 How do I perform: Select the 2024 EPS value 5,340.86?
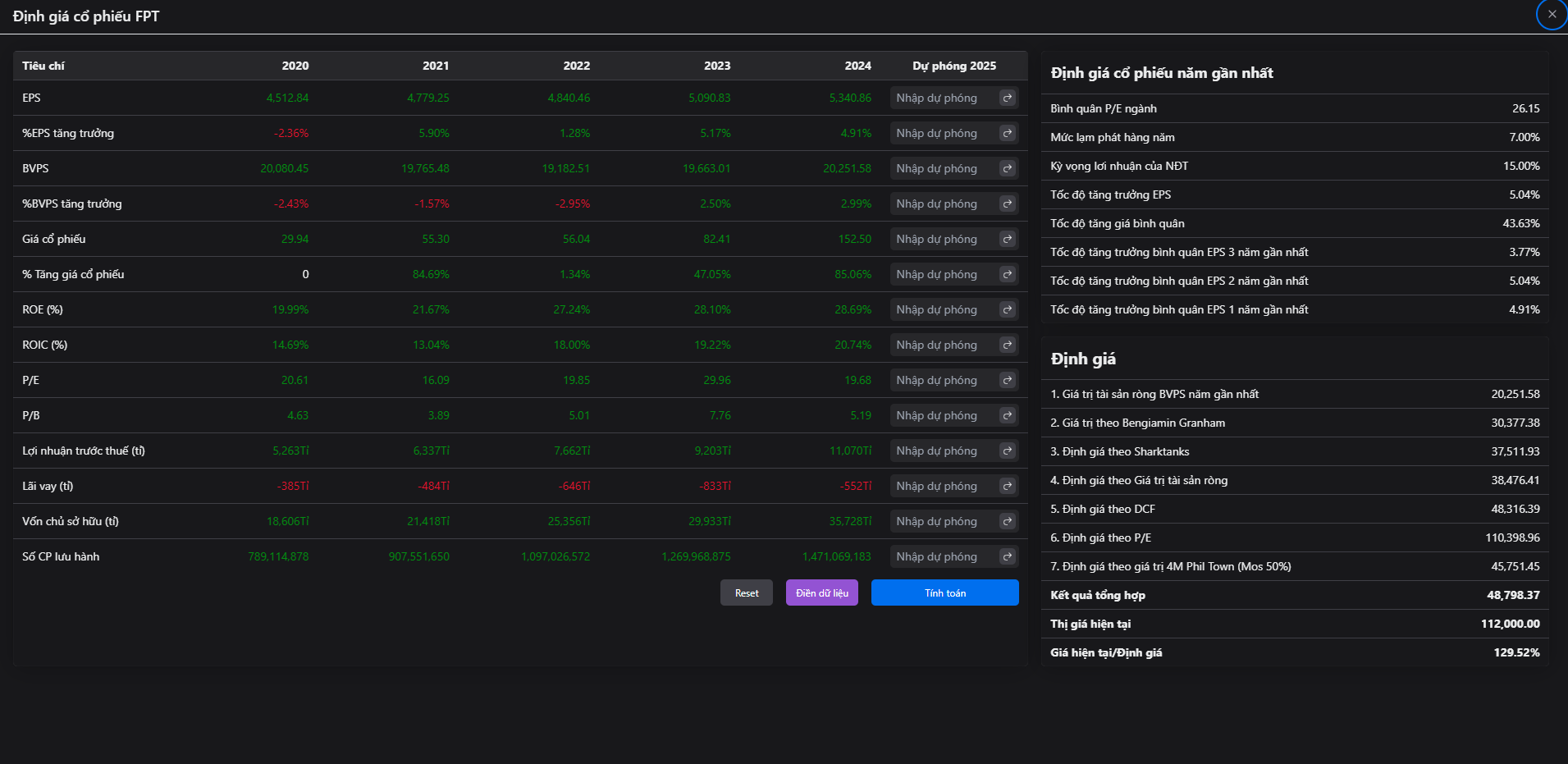(850, 98)
